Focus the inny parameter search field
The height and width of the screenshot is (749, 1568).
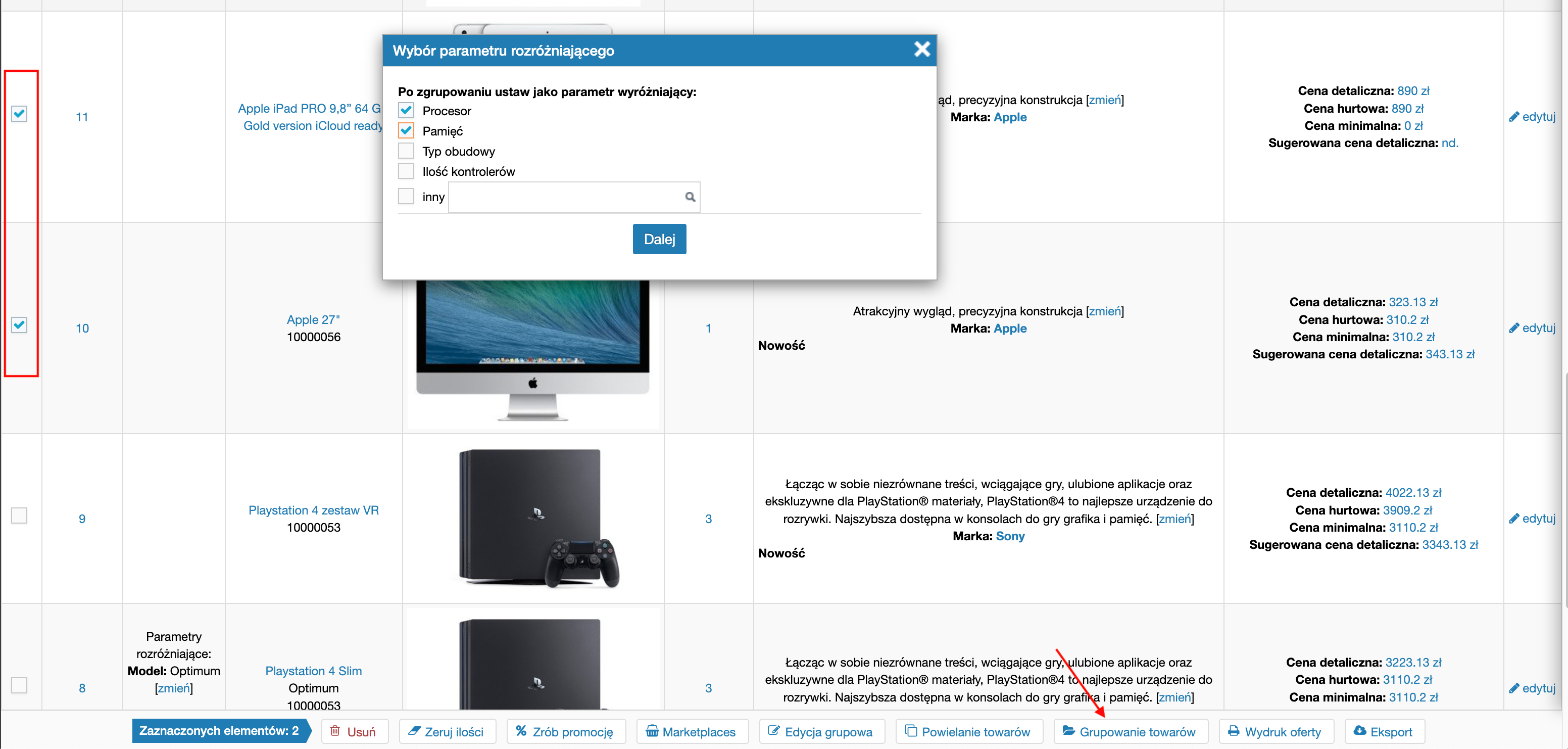click(573, 197)
